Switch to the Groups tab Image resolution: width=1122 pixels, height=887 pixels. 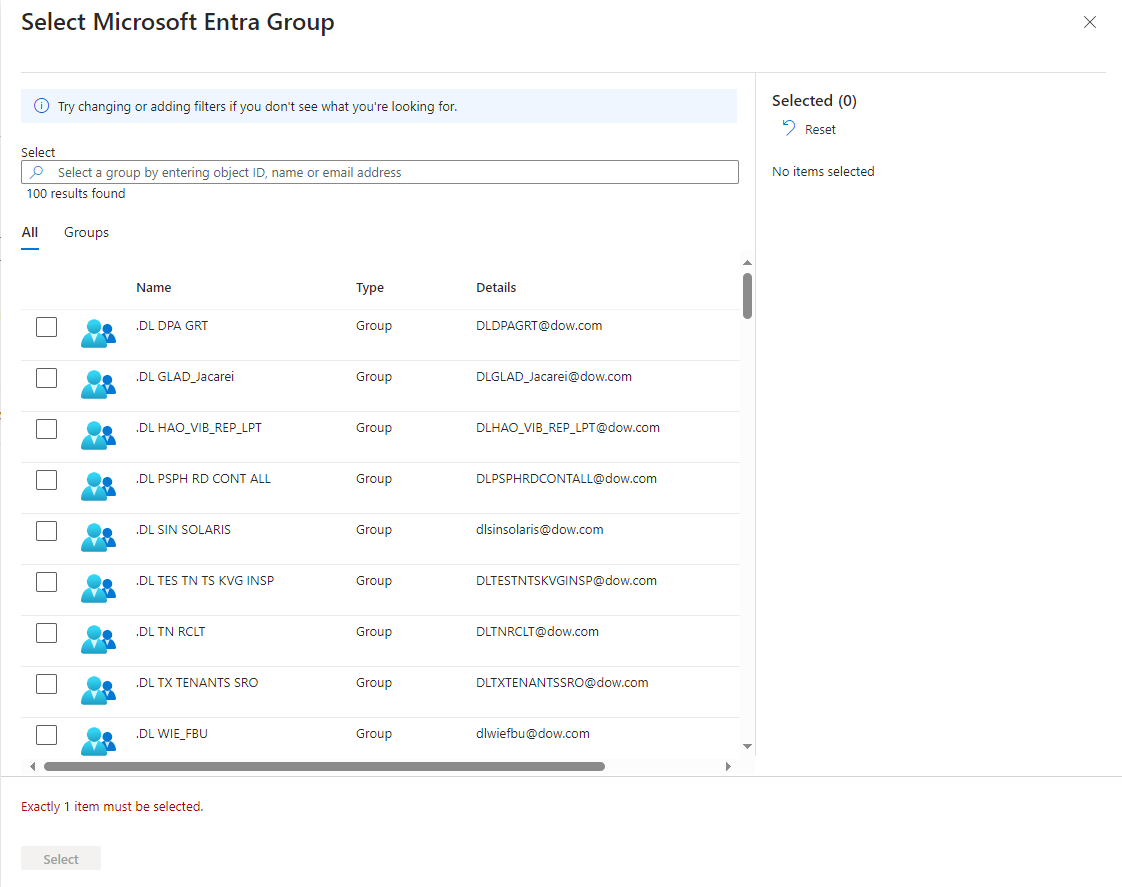coord(86,233)
